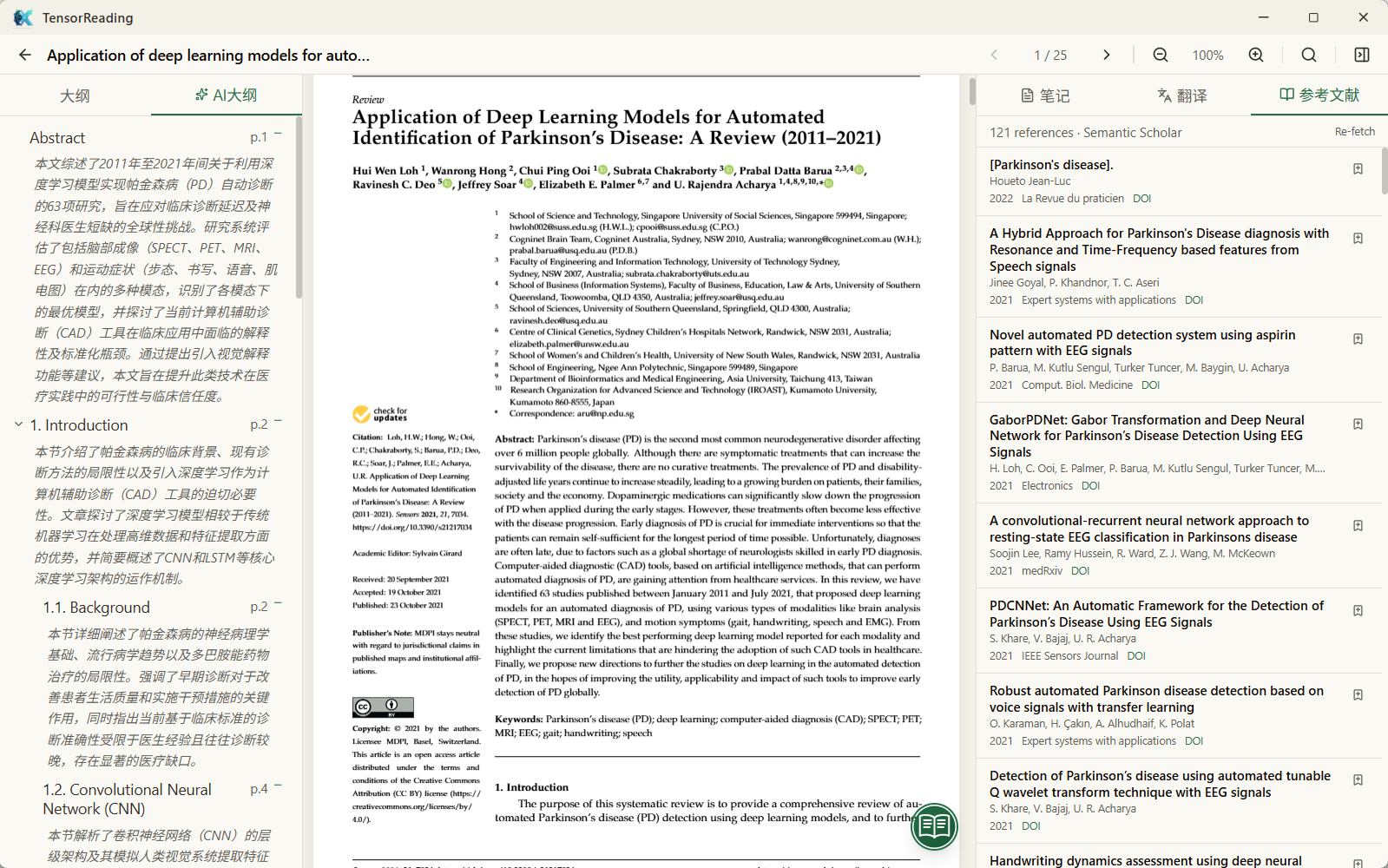Switch to the 大纲 outline tab
Image resolution: width=1388 pixels, height=868 pixels.
point(75,95)
